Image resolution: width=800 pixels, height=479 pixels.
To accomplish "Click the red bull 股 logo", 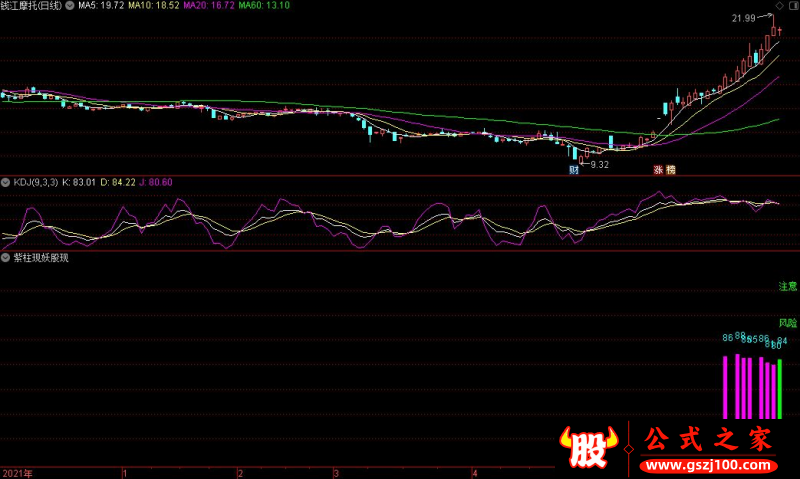I will [589, 447].
